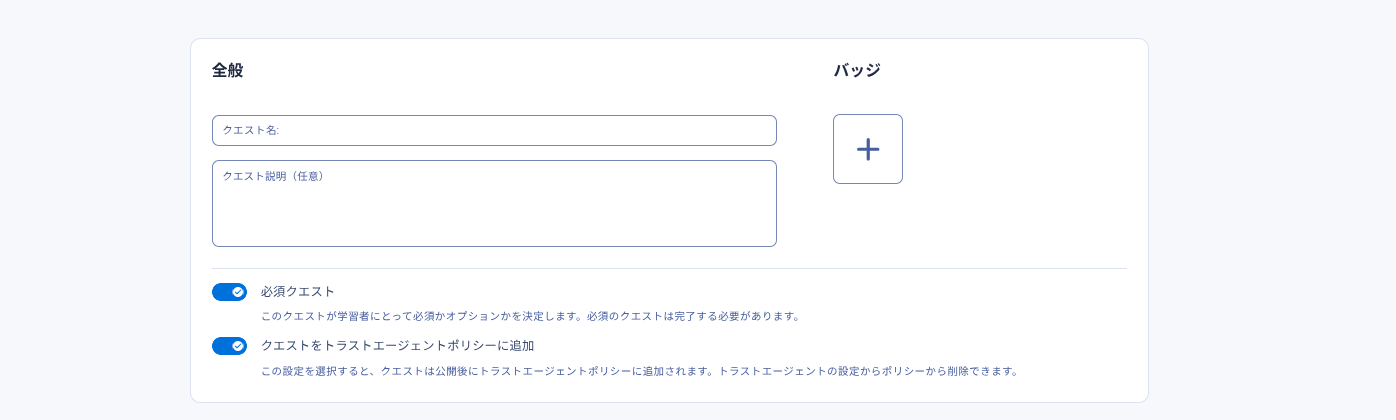Click the 必須クエスト description text below label
The width and height of the screenshot is (1396, 420).
coord(530,316)
